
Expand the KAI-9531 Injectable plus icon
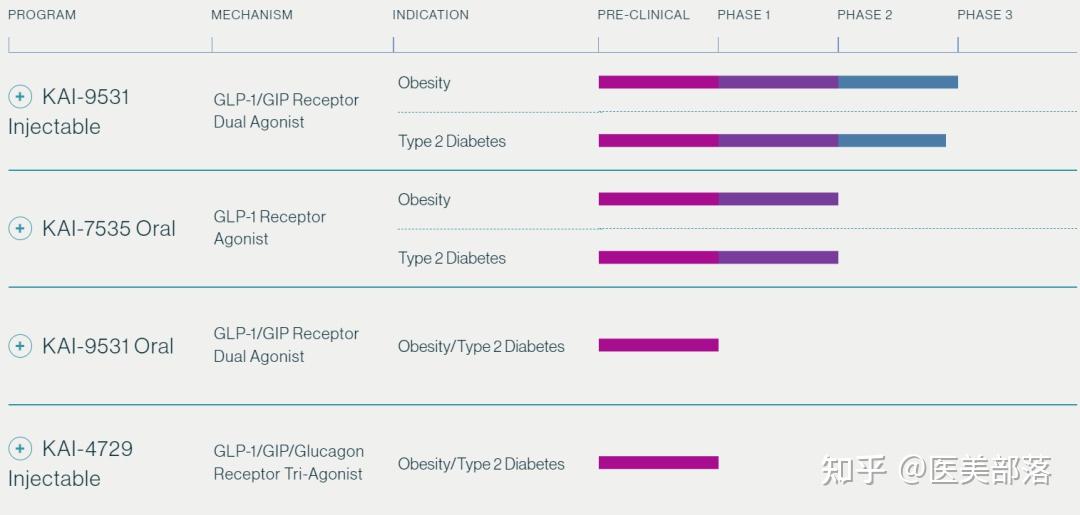click(20, 97)
